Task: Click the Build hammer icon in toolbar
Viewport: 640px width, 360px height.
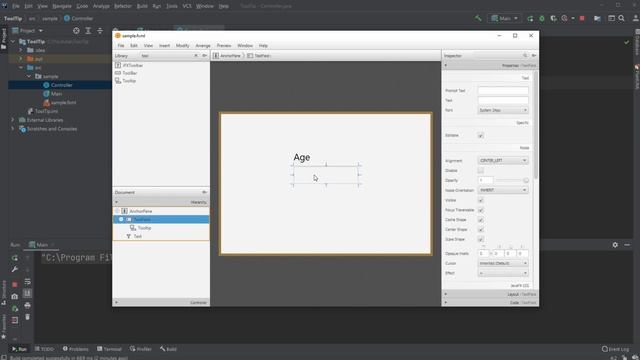Action: 478,18
